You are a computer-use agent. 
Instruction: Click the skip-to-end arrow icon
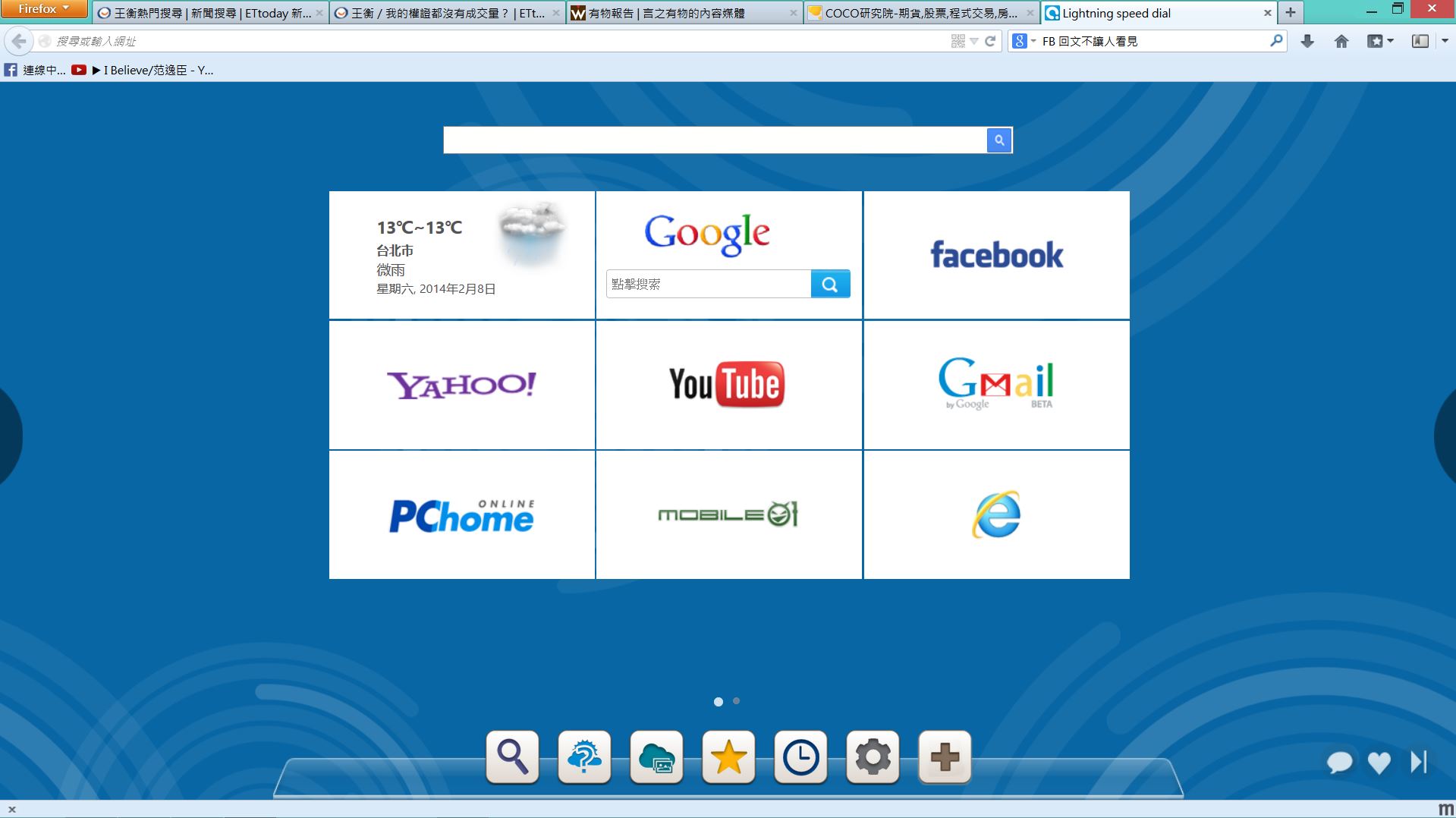(1419, 762)
